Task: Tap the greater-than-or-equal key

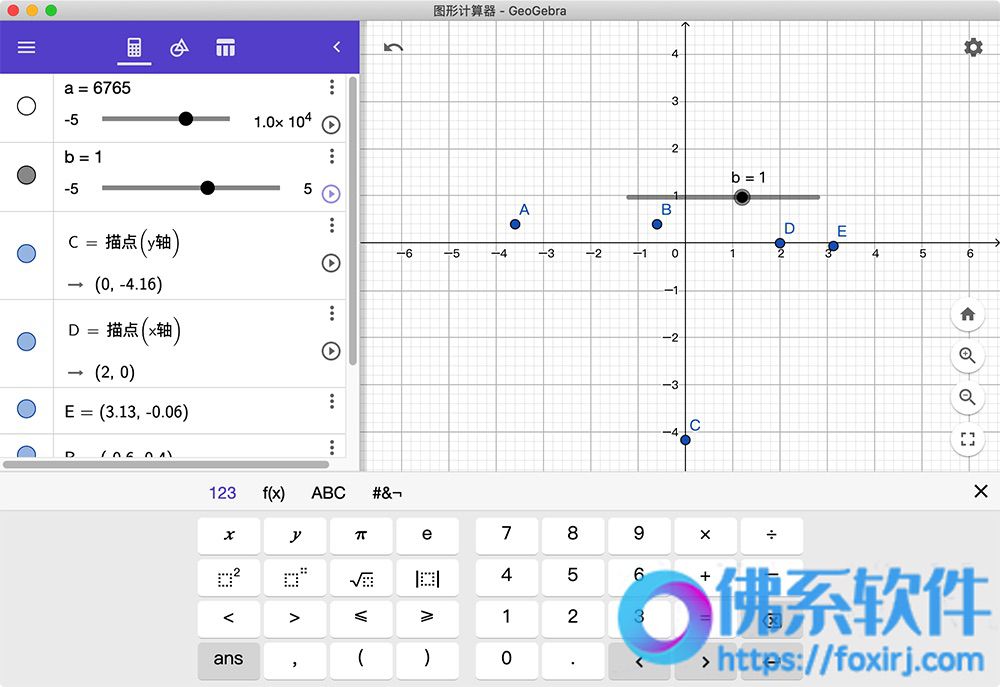Action: coord(427,619)
